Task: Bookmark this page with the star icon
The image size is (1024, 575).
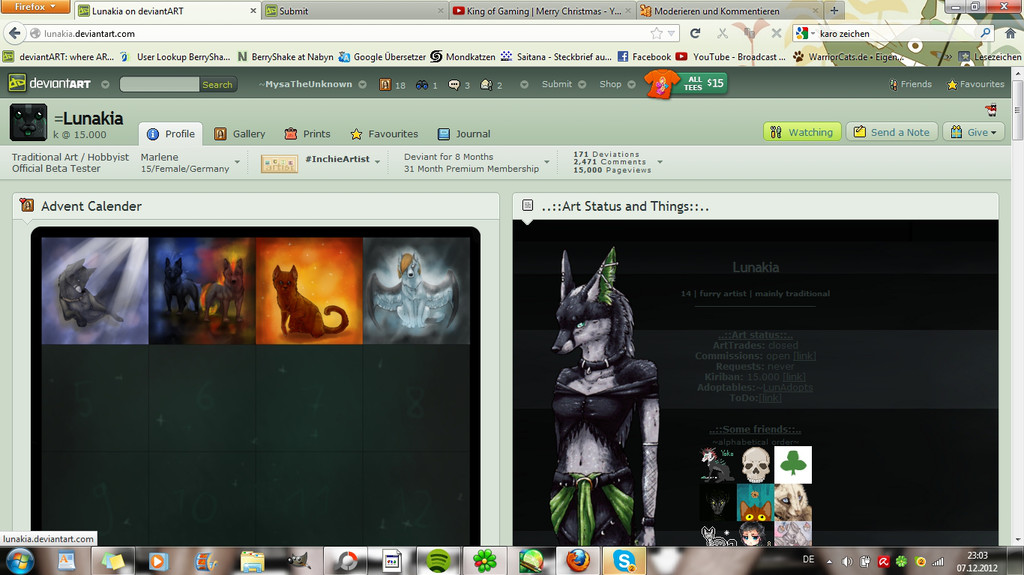Action: (656, 33)
